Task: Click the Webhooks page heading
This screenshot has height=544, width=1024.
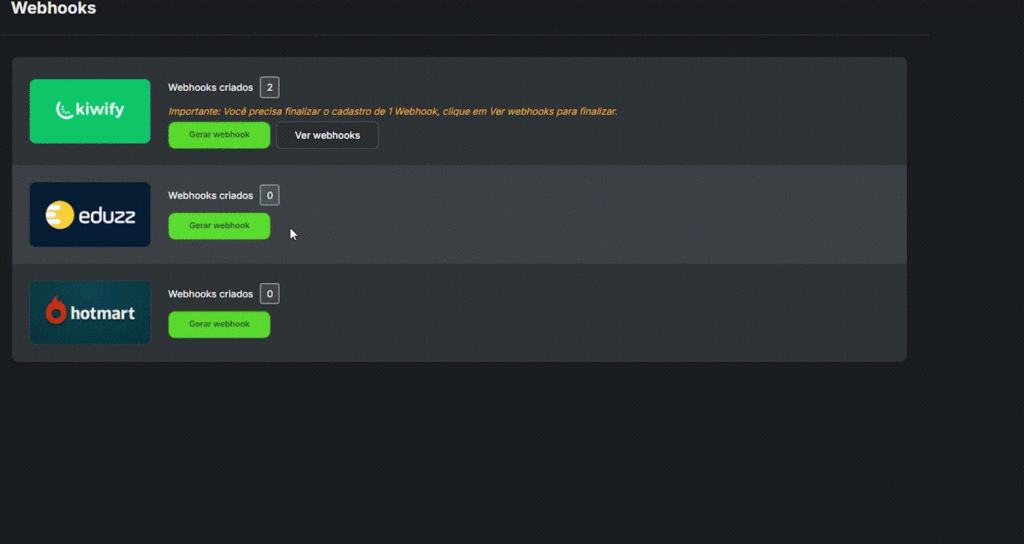Action: [x=54, y=8]
